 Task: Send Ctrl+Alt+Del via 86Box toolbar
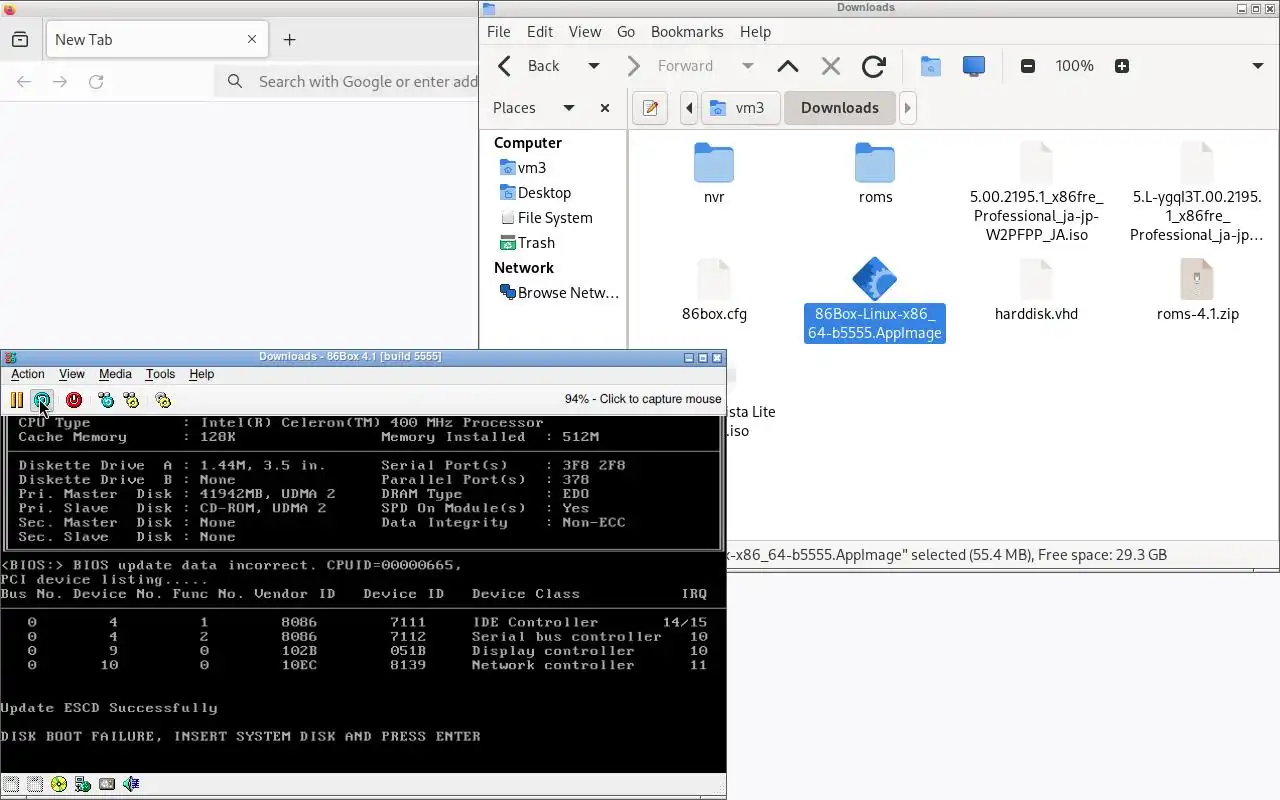[x=106, y=400]
